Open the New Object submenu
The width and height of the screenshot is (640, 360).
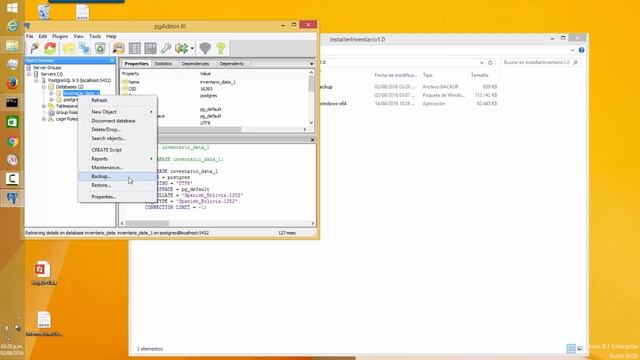[118, 112]
